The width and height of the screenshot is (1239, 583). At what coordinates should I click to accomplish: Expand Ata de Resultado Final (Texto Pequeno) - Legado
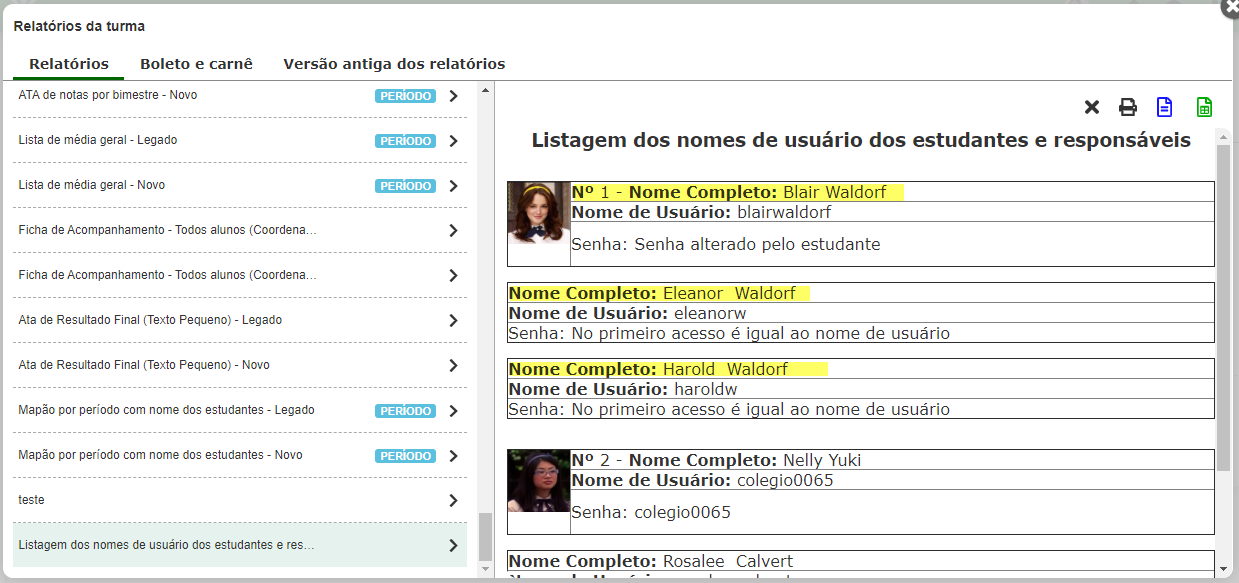(453, 321)
